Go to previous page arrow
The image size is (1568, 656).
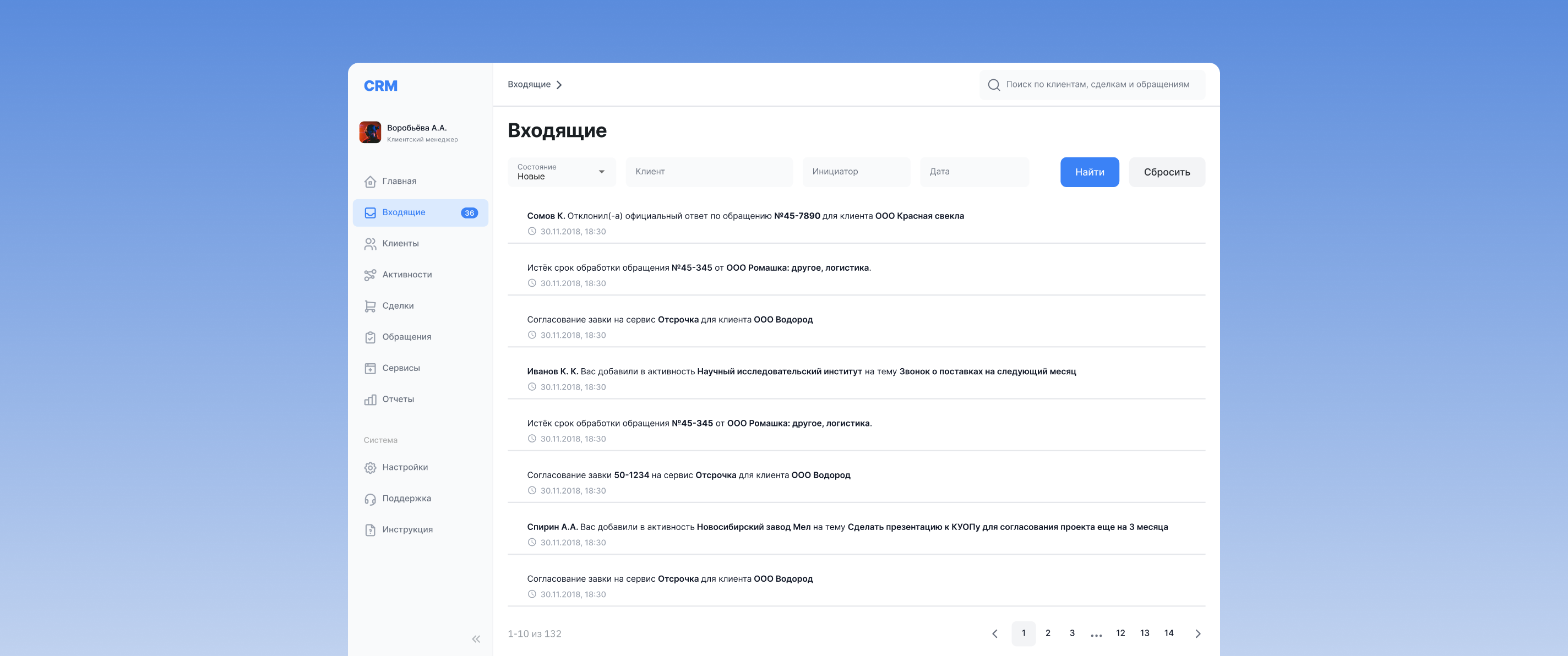995,633
